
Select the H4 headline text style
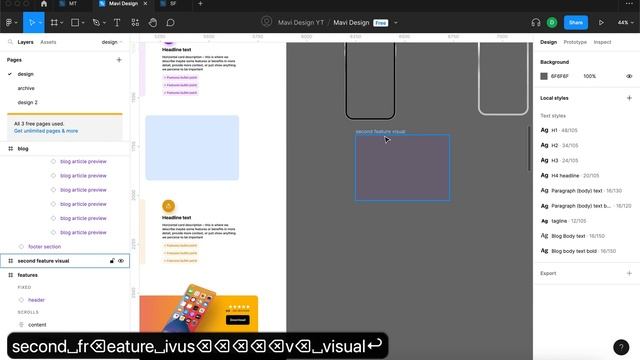(x=569, y=176)
